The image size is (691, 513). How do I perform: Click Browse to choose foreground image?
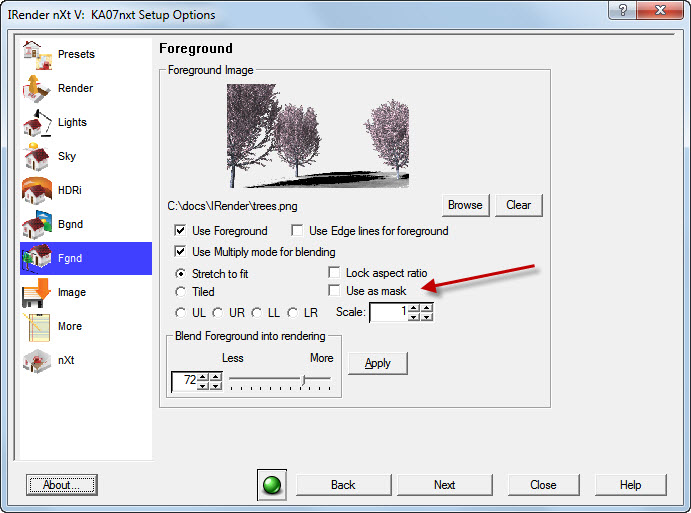coord(465,205)
